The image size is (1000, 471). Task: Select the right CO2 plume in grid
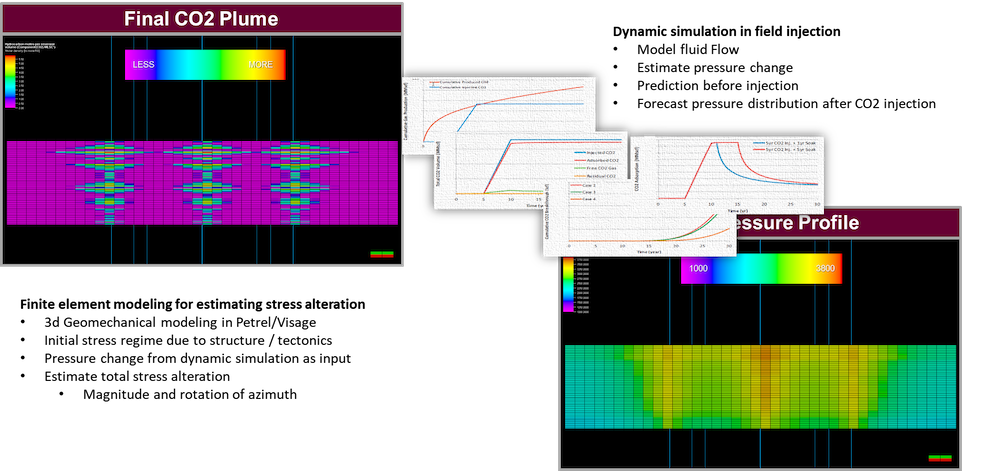click(294, 183)
